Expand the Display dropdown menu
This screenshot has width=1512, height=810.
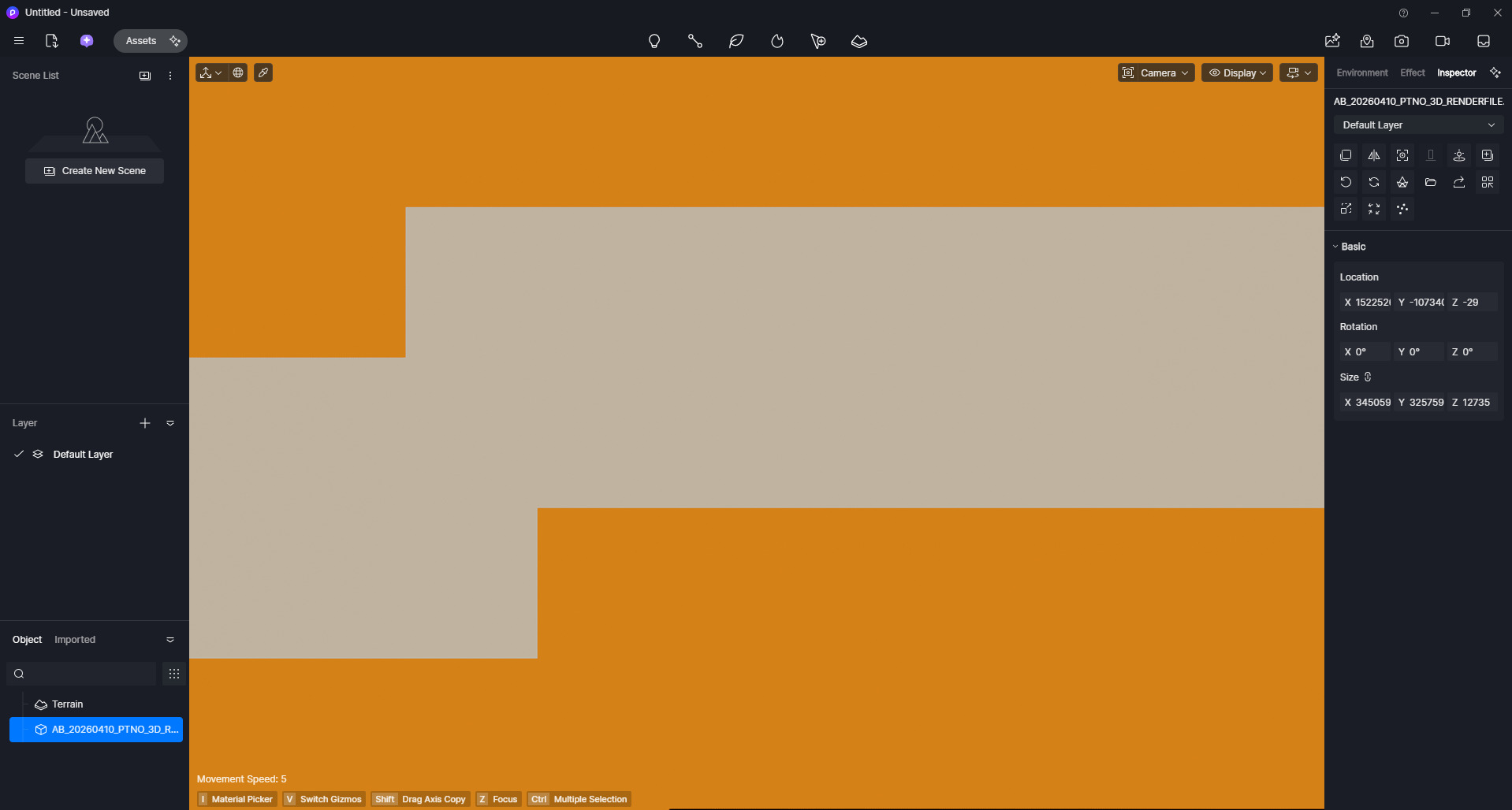[1237, 72]
